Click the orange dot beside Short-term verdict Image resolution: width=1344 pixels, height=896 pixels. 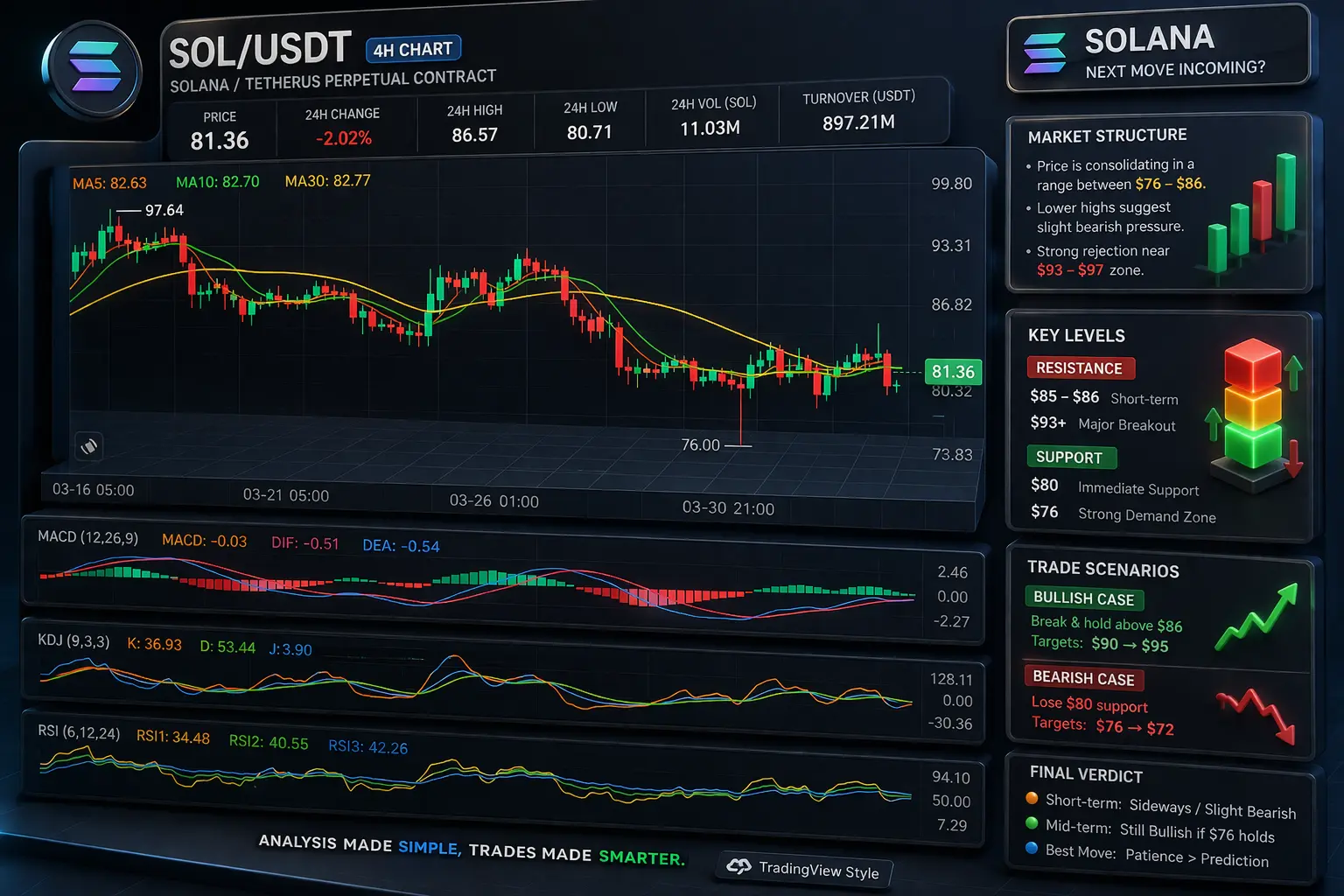coord(1032,799)
